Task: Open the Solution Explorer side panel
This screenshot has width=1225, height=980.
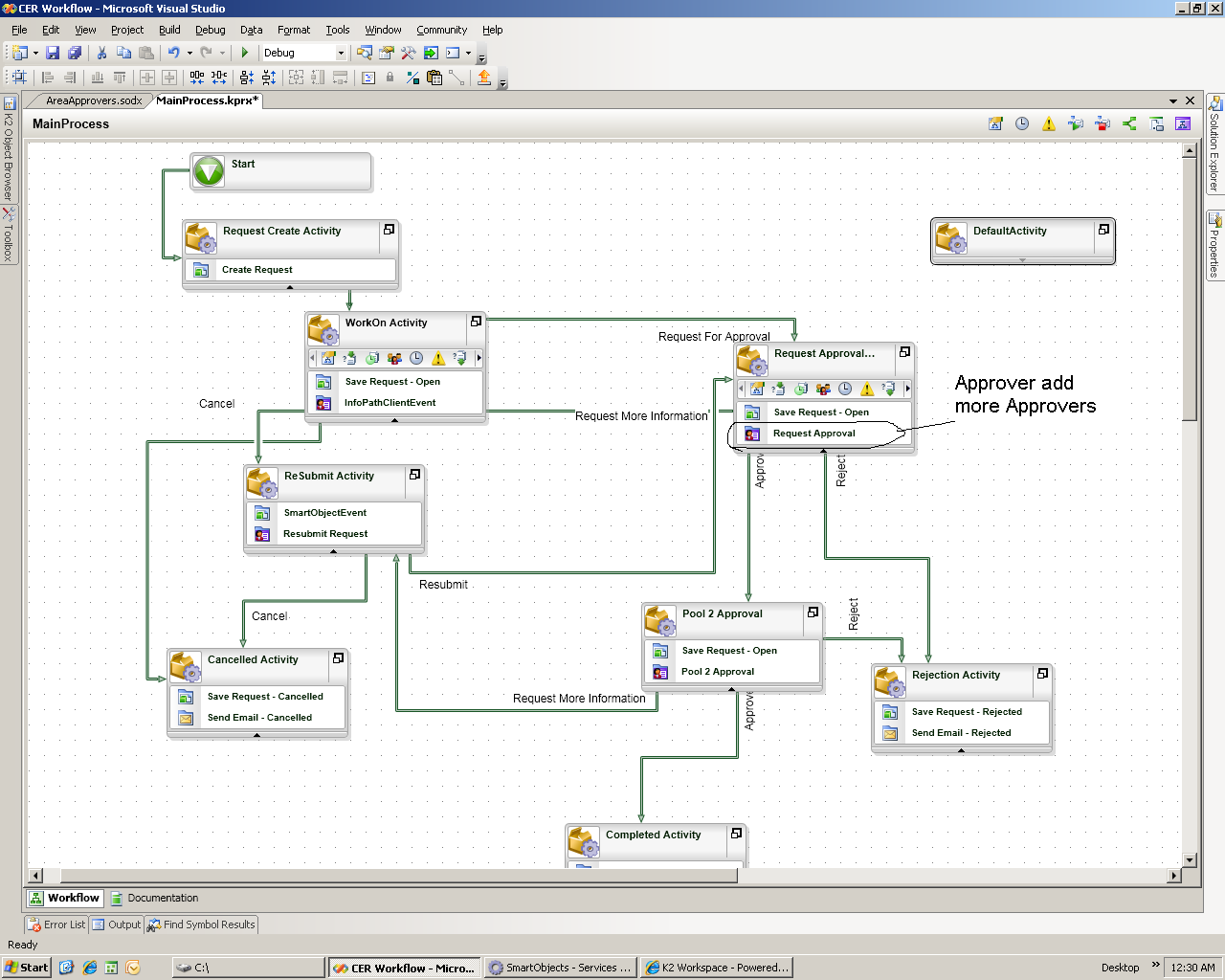Action: (x=1214, y=144)
